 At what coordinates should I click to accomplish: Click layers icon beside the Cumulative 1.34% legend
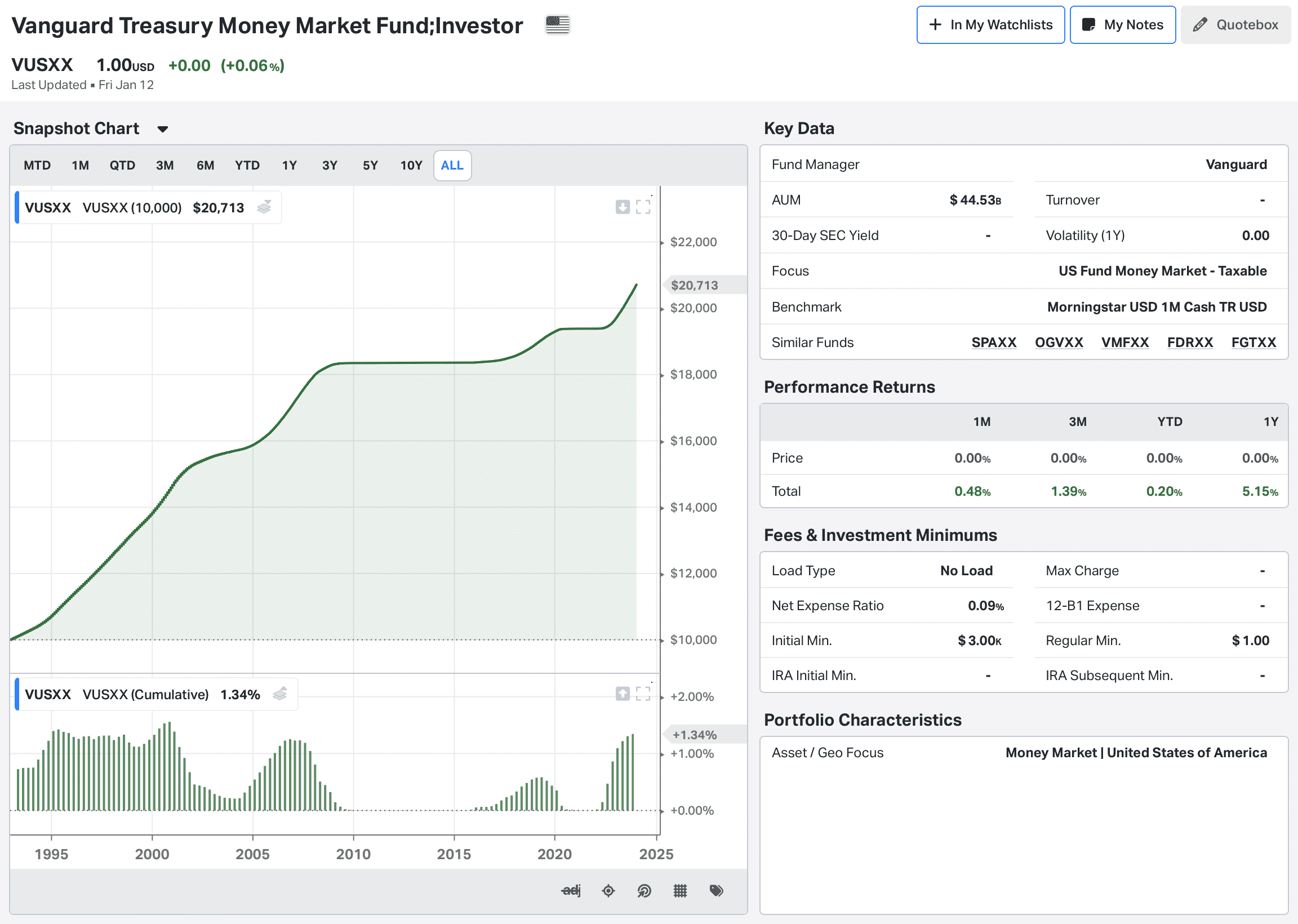click(280, 694)
